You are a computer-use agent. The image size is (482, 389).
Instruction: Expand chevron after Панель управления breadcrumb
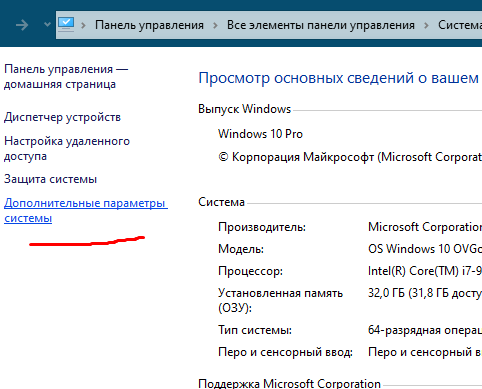click(215, 25)
